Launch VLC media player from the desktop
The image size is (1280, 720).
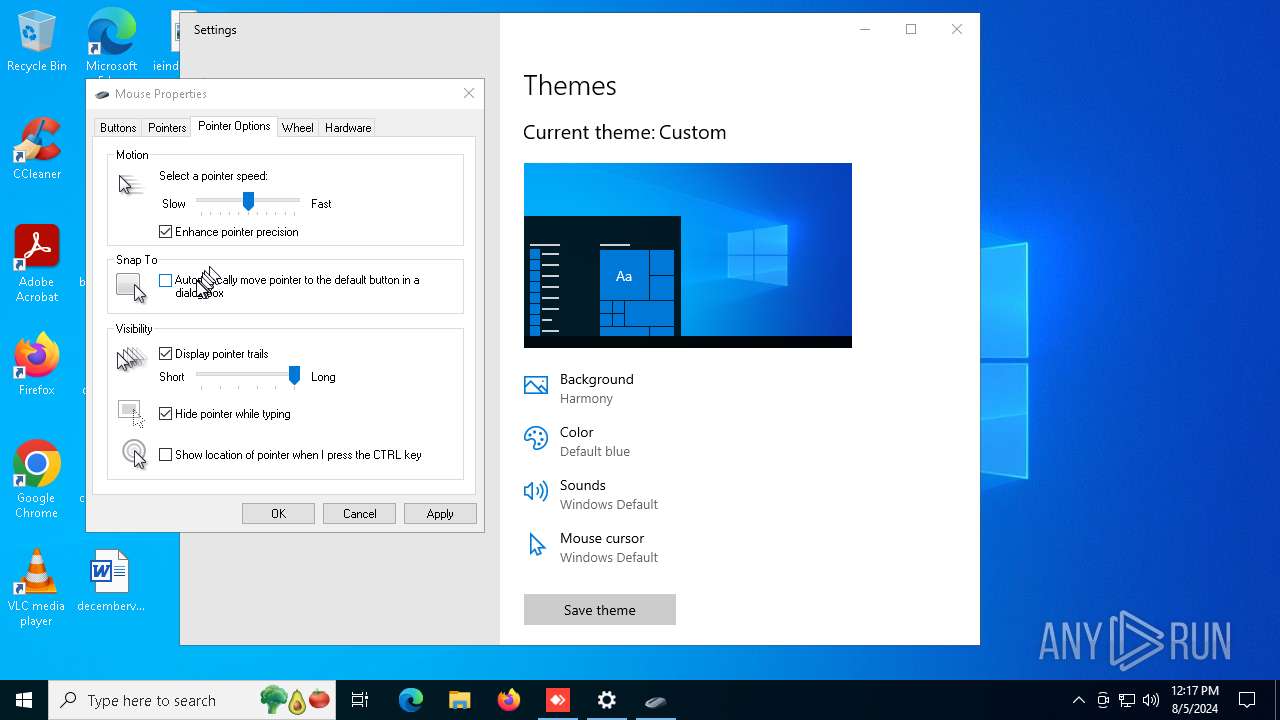36,588
